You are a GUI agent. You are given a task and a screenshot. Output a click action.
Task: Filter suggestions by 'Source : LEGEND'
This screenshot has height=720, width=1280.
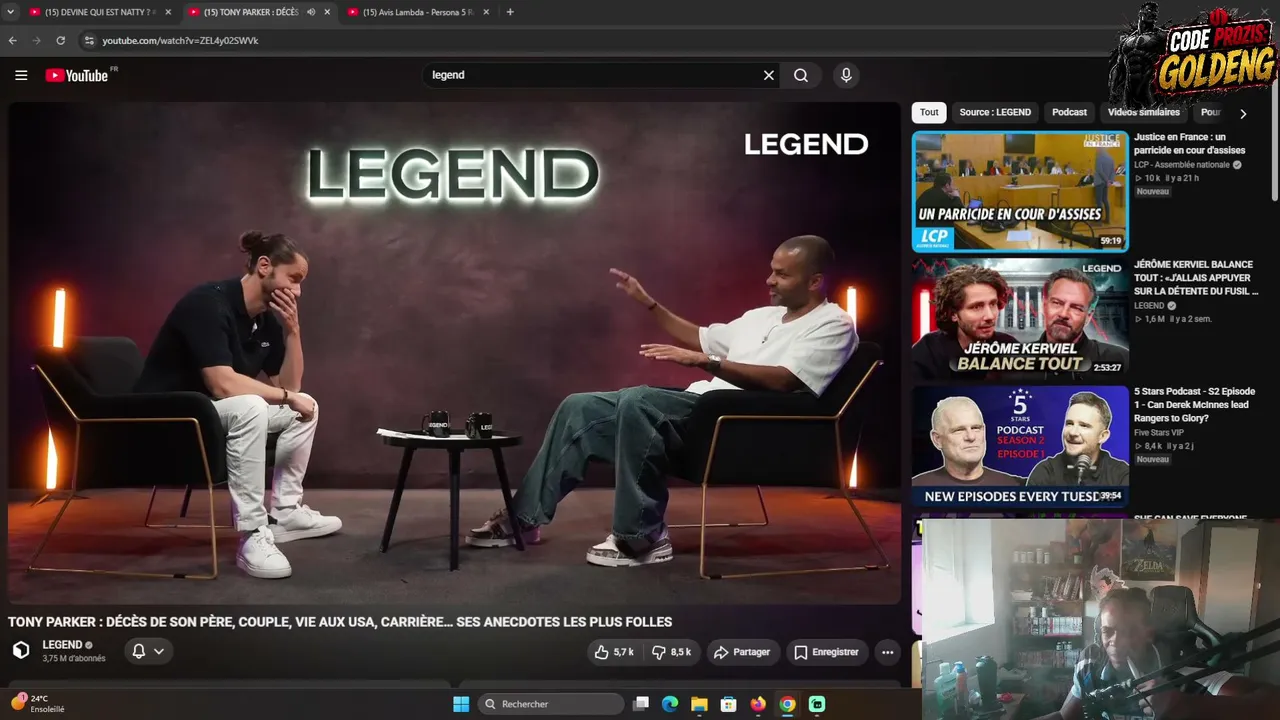[x=995, y=112]
